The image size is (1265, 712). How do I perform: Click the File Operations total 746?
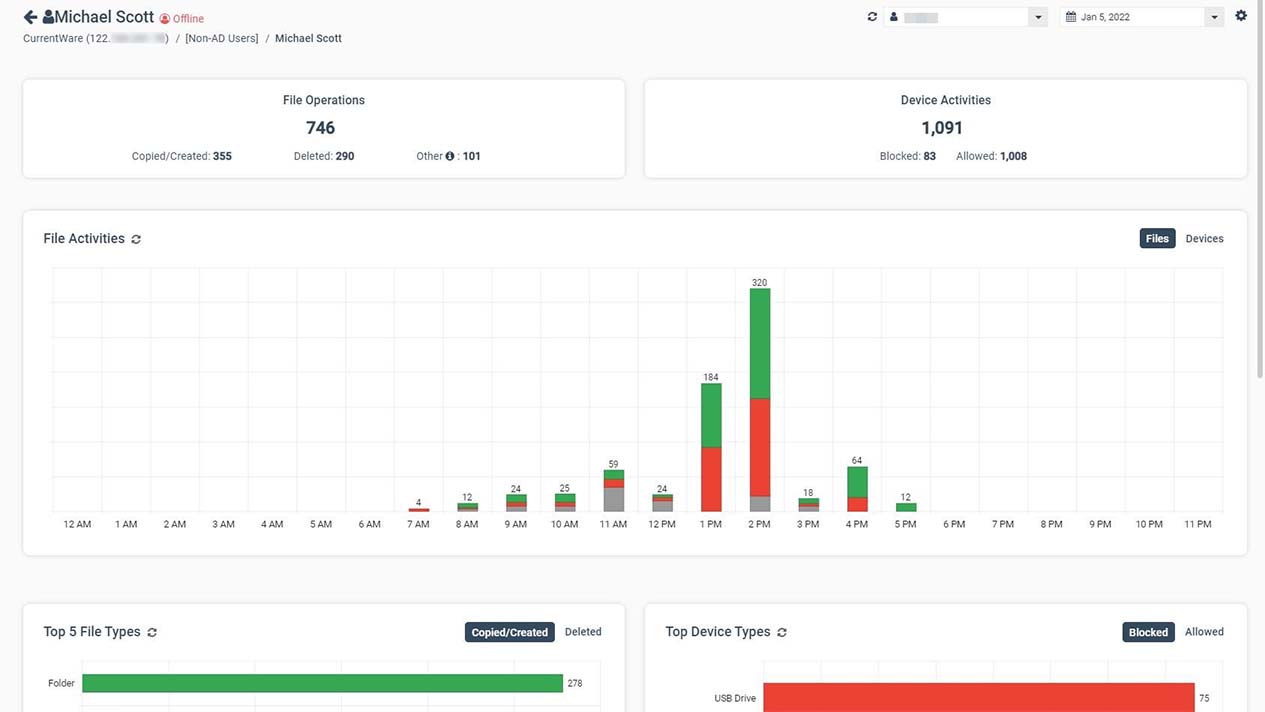tap(321, 128)
